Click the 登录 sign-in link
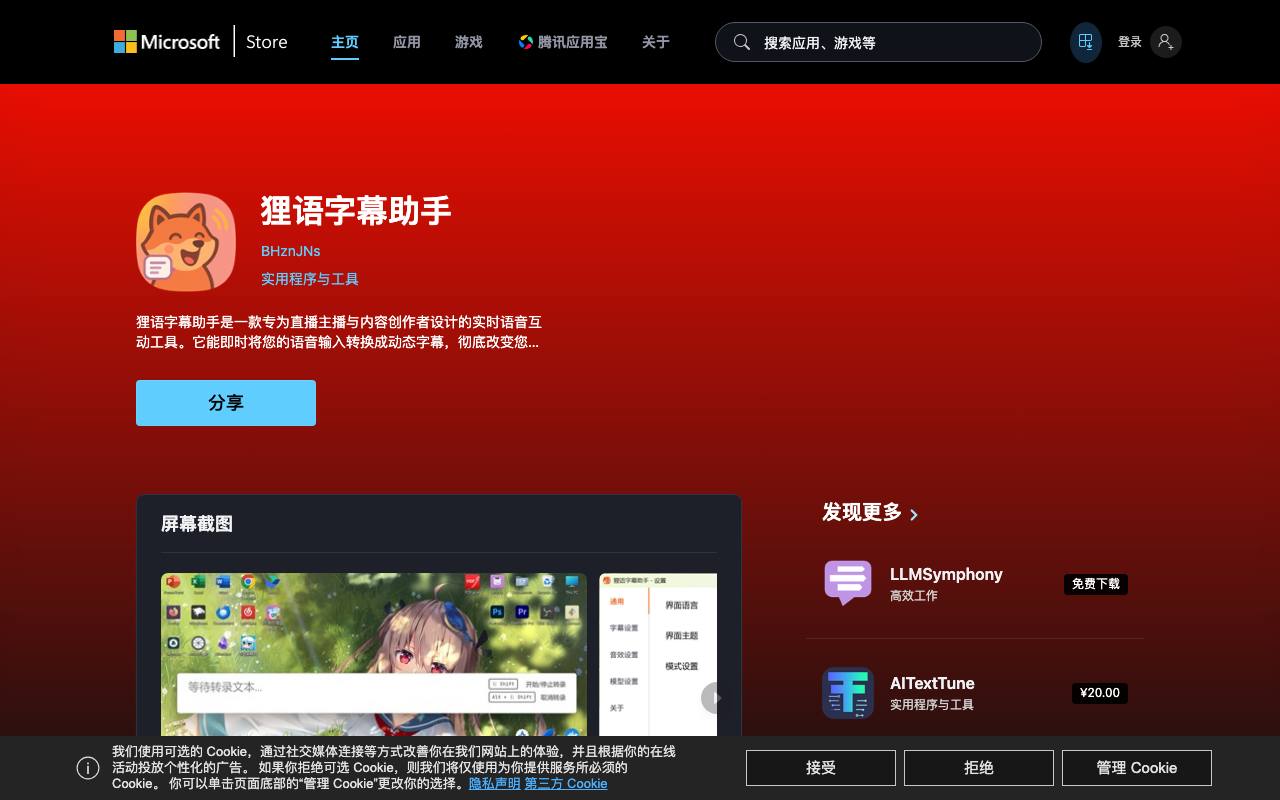1280x800 pixels. tap(1130, 42)
